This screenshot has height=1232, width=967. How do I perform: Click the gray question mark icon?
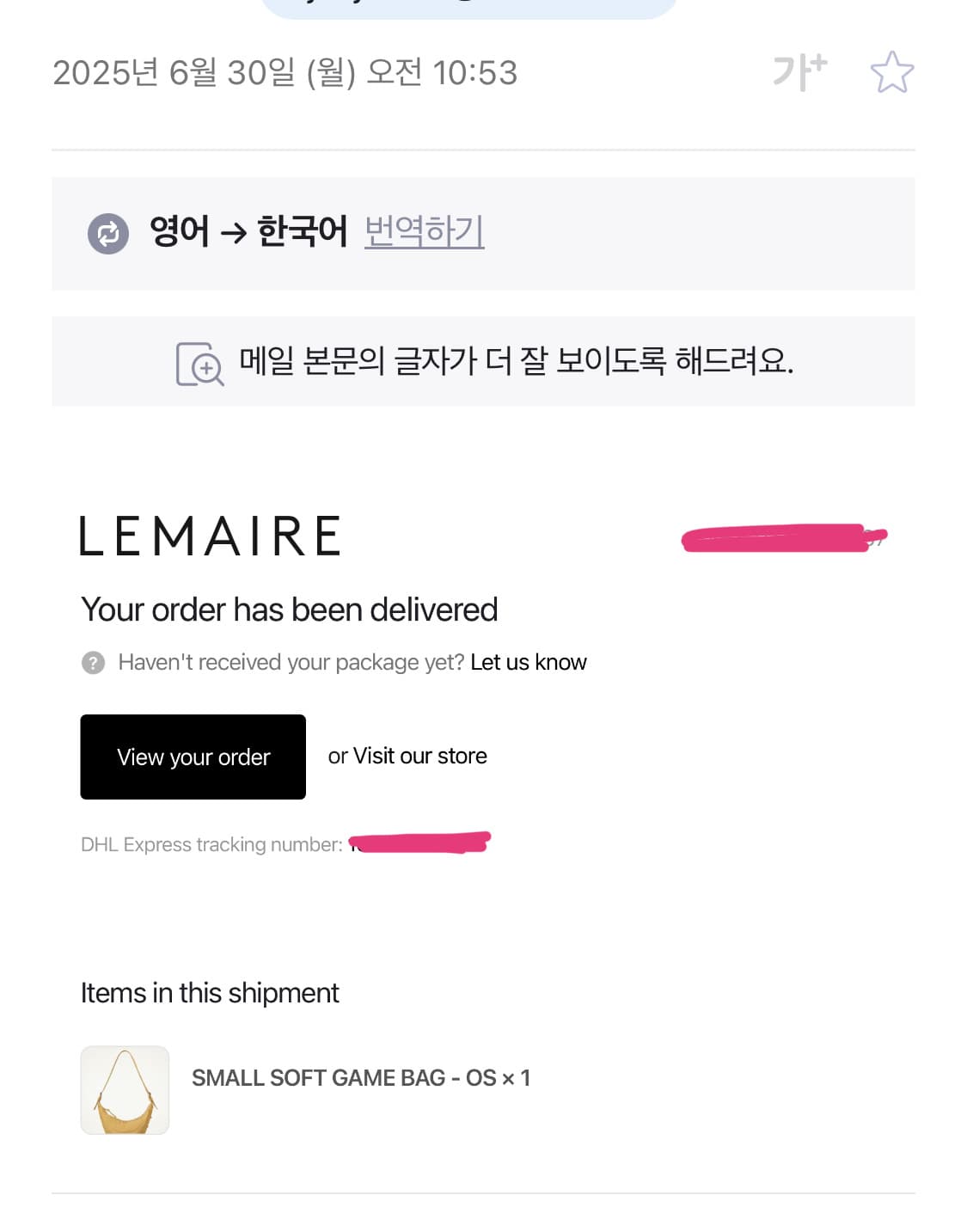[93, 663]
